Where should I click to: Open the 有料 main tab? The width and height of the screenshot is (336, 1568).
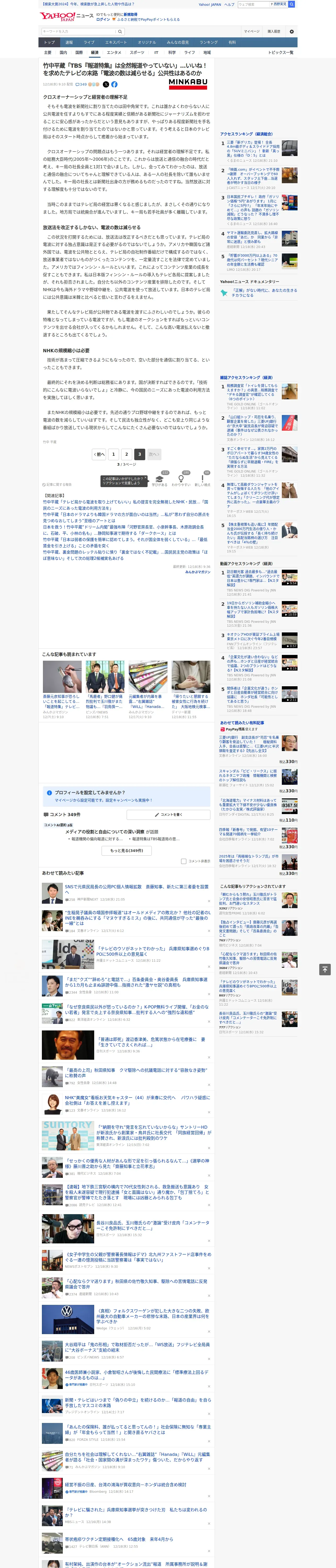tap(232, 42)
